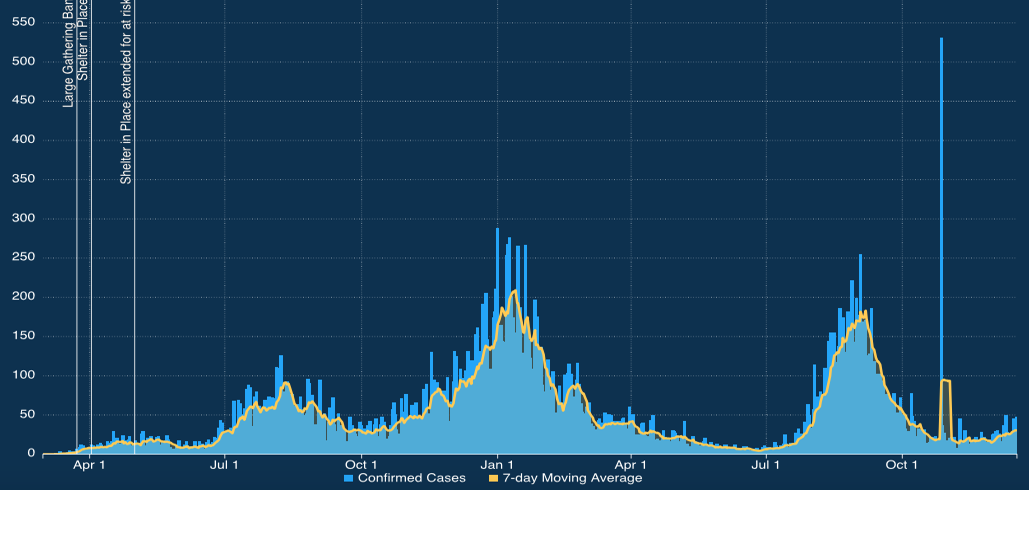
Task: Click the 200 y-axis label
Action: pos(23,297)
